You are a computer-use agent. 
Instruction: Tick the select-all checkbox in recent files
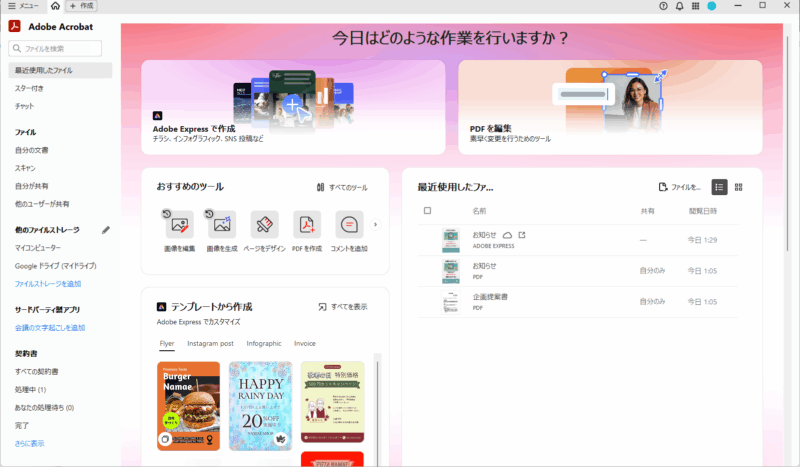pos(428,211)
